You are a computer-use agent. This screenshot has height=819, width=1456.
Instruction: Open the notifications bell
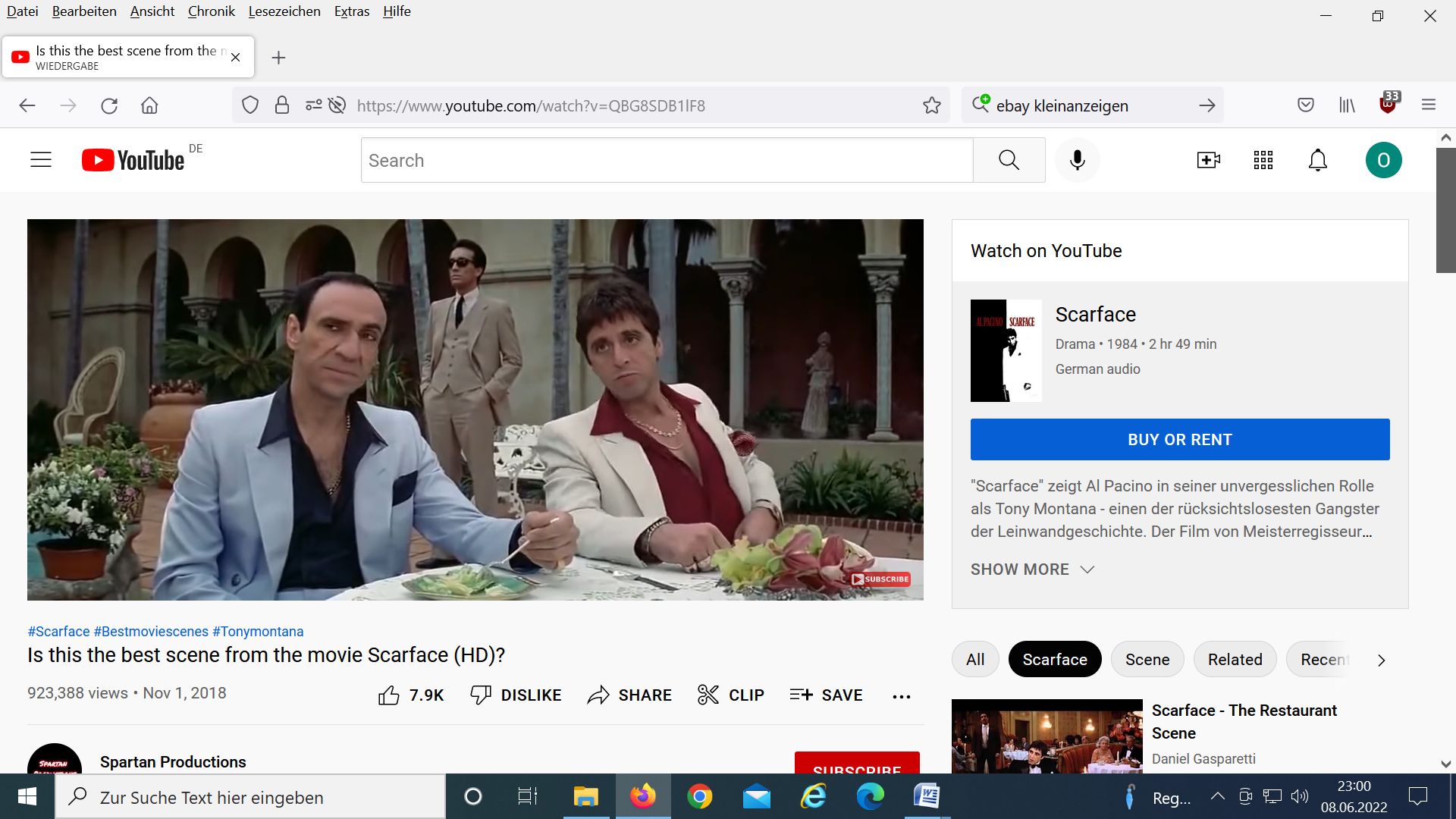coord(1318,160)
